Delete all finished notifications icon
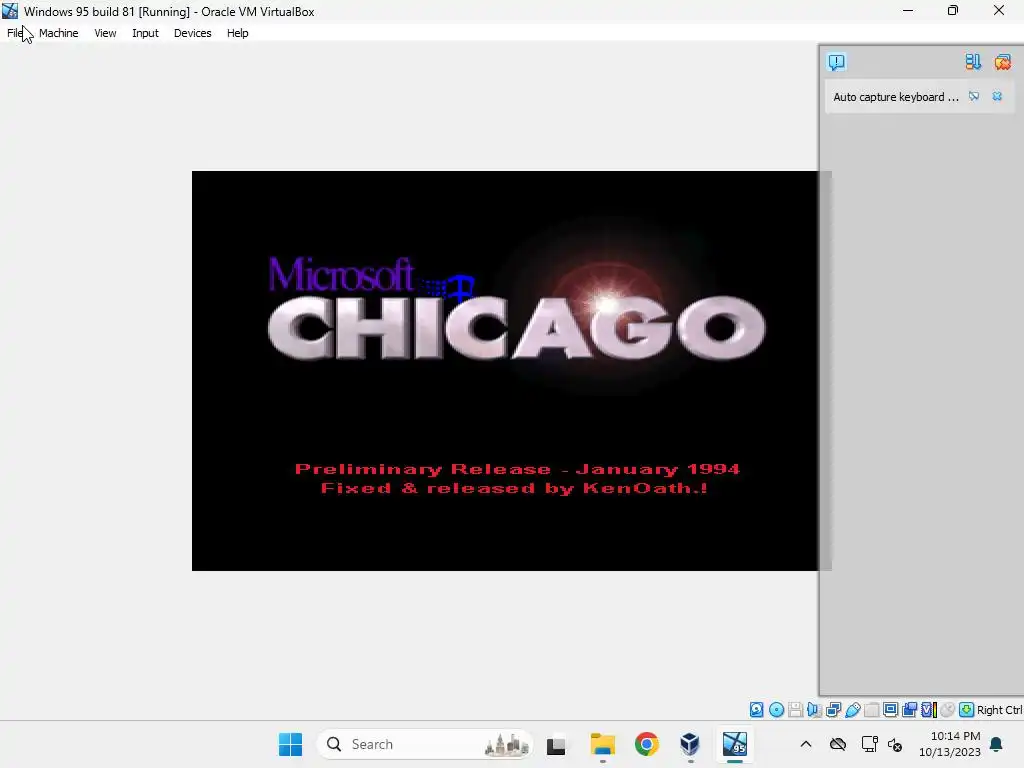 1002,62
